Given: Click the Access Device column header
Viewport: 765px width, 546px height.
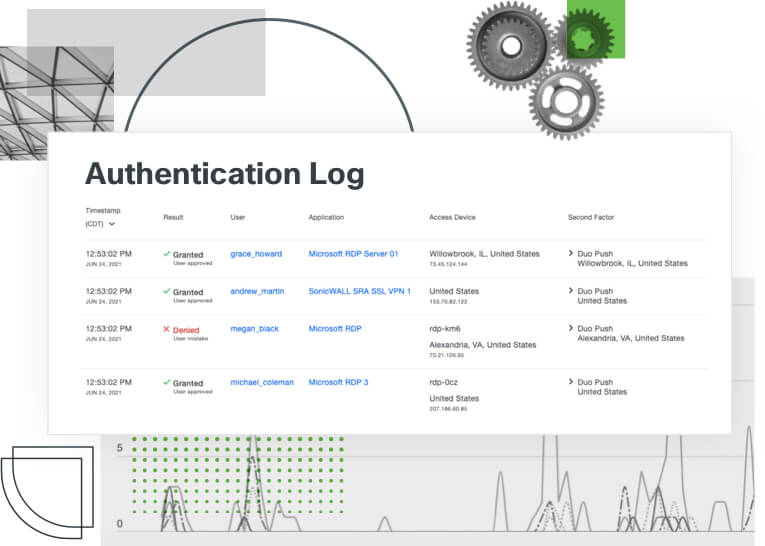Looking at the screenshot, I should (452, 217).
